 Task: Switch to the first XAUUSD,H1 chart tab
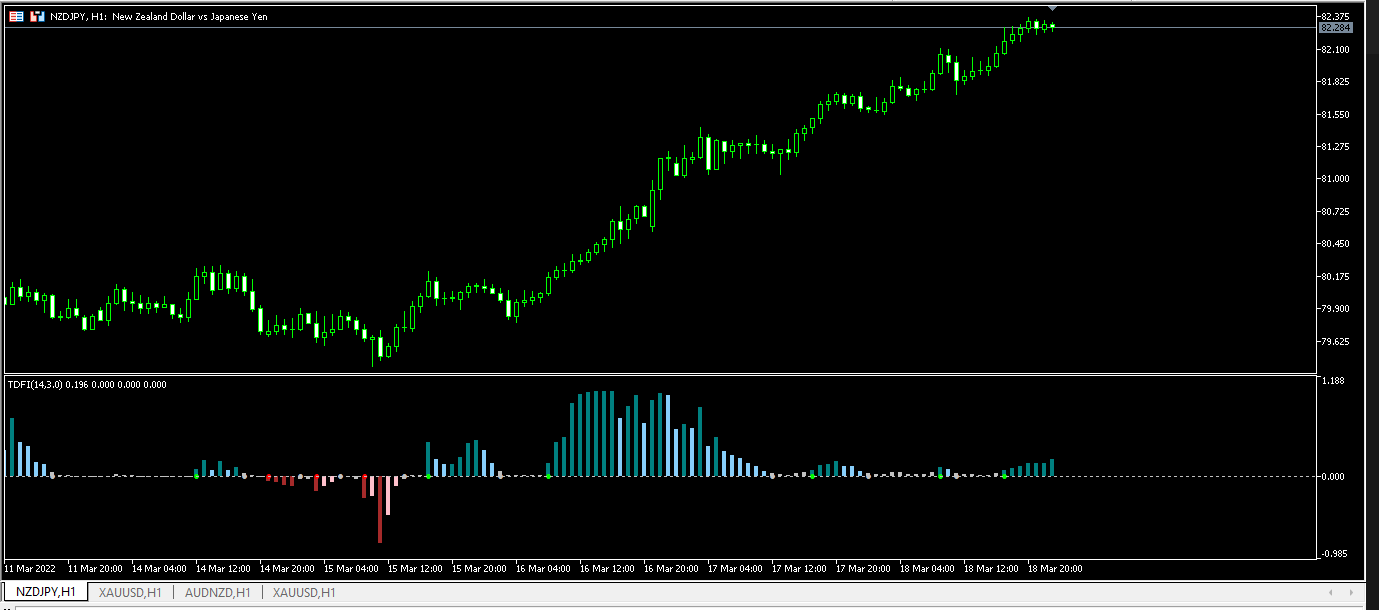(x=129, y=591)
